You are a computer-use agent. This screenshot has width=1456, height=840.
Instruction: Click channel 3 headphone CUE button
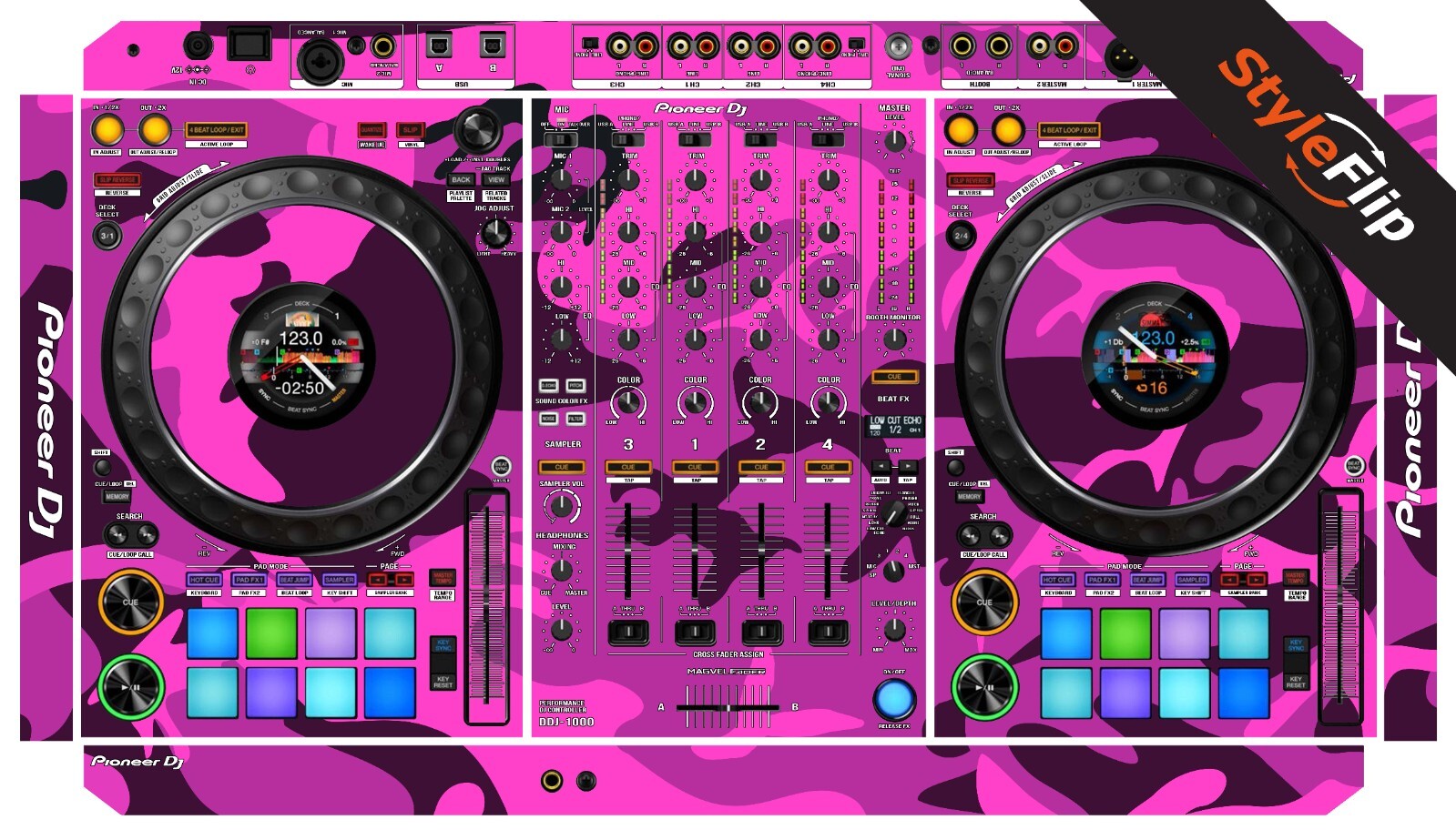(x=628, y=467)
